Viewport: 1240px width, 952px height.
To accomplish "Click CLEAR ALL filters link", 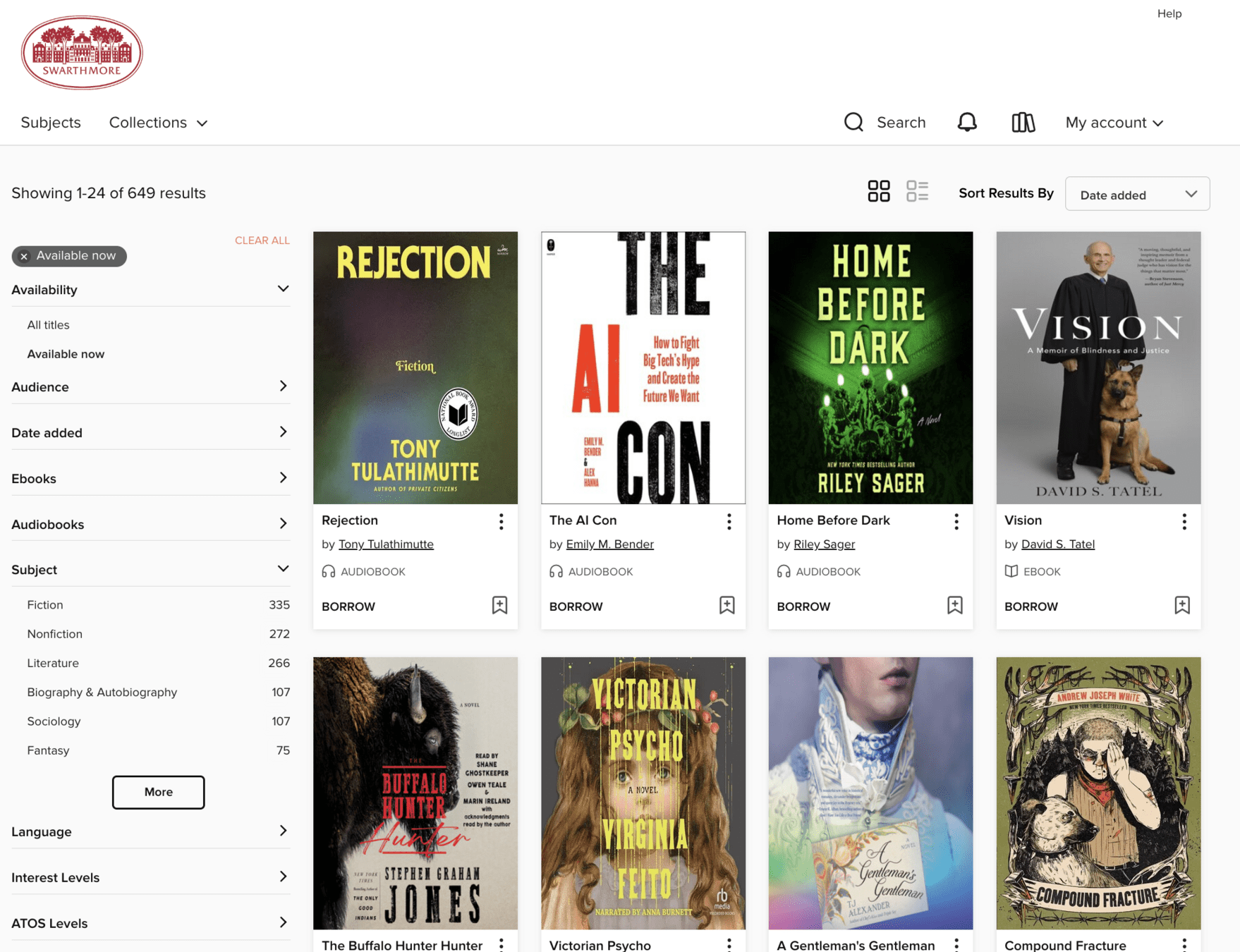I will 262,240.
